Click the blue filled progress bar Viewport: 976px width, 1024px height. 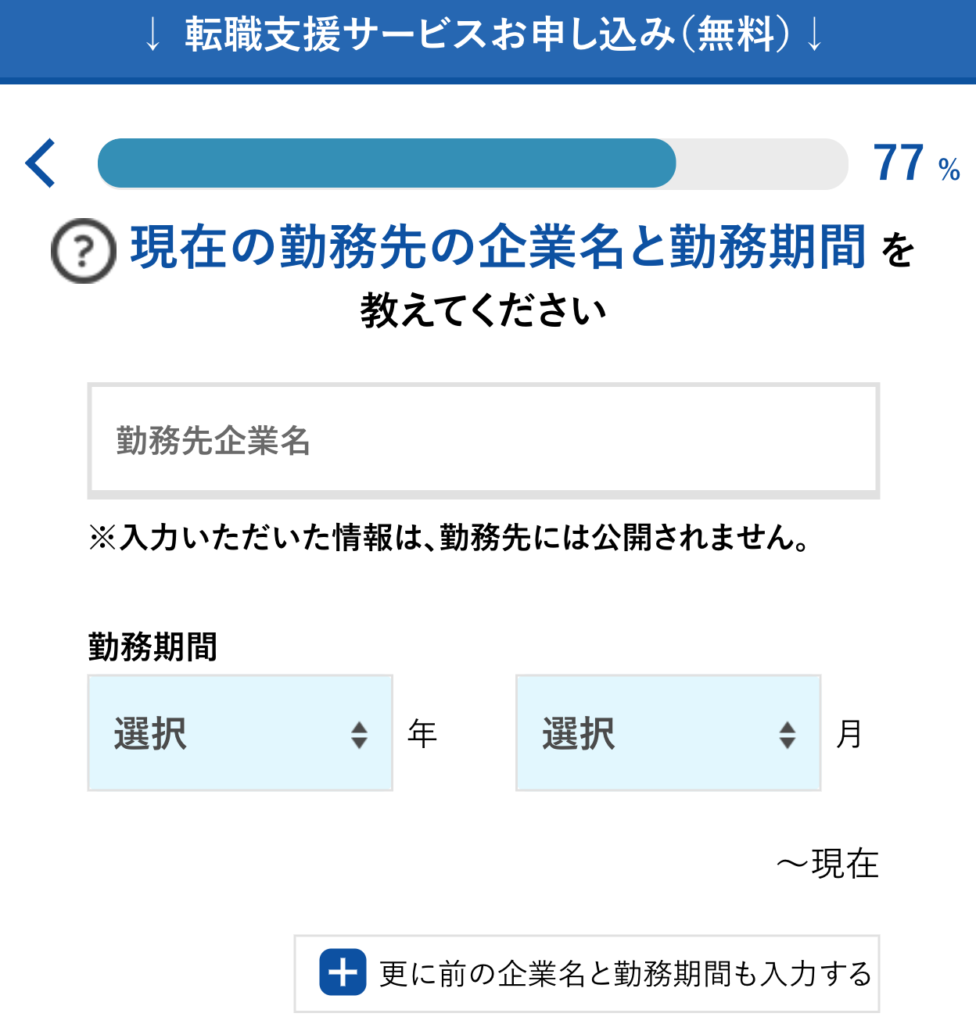click(386, 163)
